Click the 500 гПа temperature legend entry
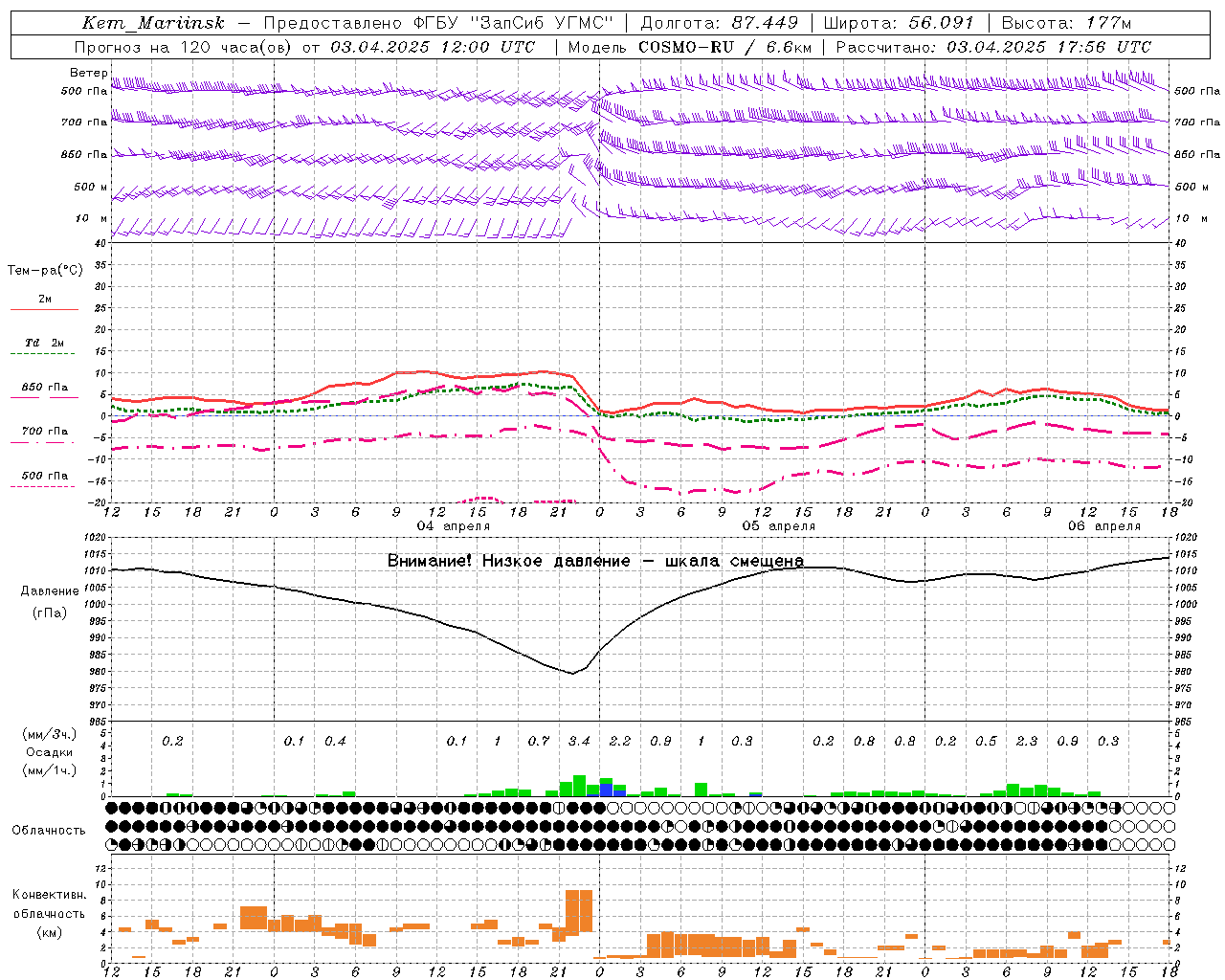1225x980 pixels. pos(44,476)
